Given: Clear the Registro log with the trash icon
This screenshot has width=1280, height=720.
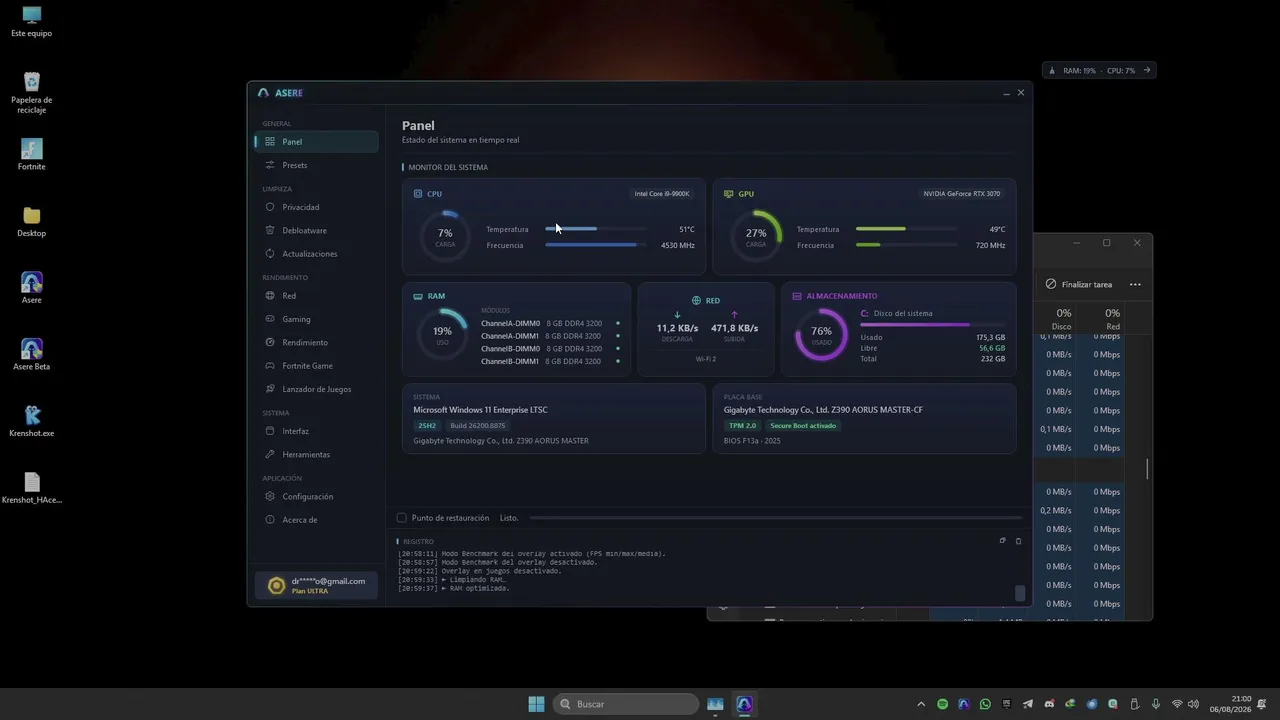Looking at the screenshot, I should coord(1018,541).
